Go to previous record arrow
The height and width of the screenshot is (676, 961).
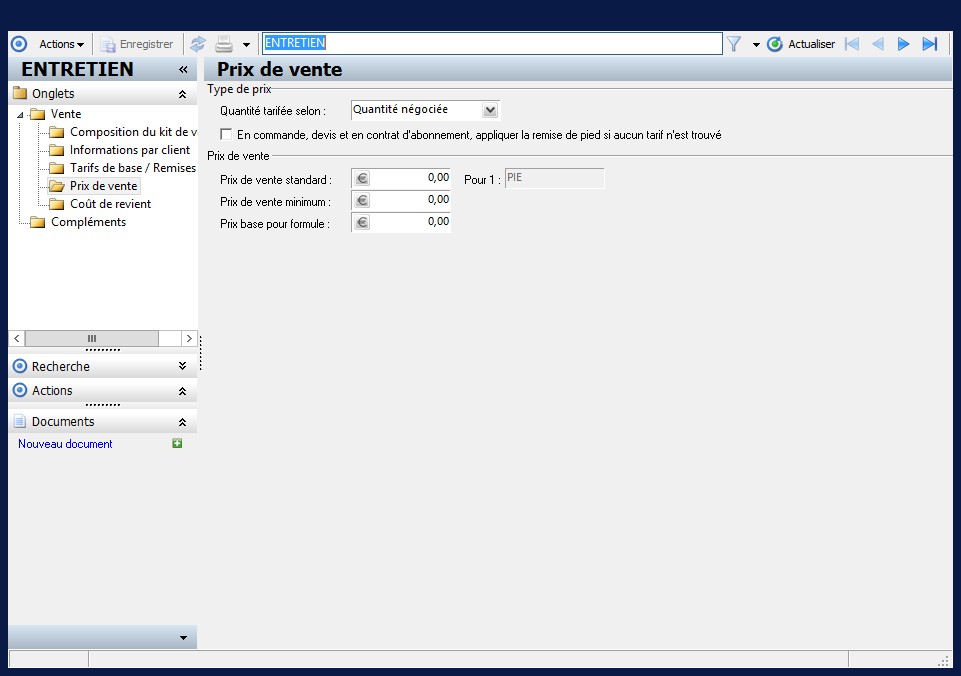(x=878, y=44)
